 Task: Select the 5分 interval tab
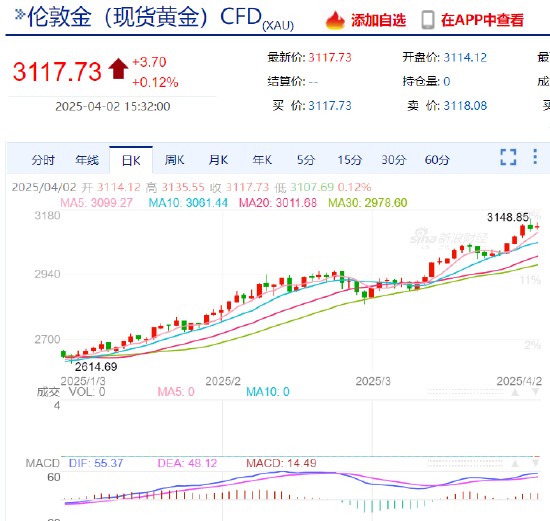point(306,160)
